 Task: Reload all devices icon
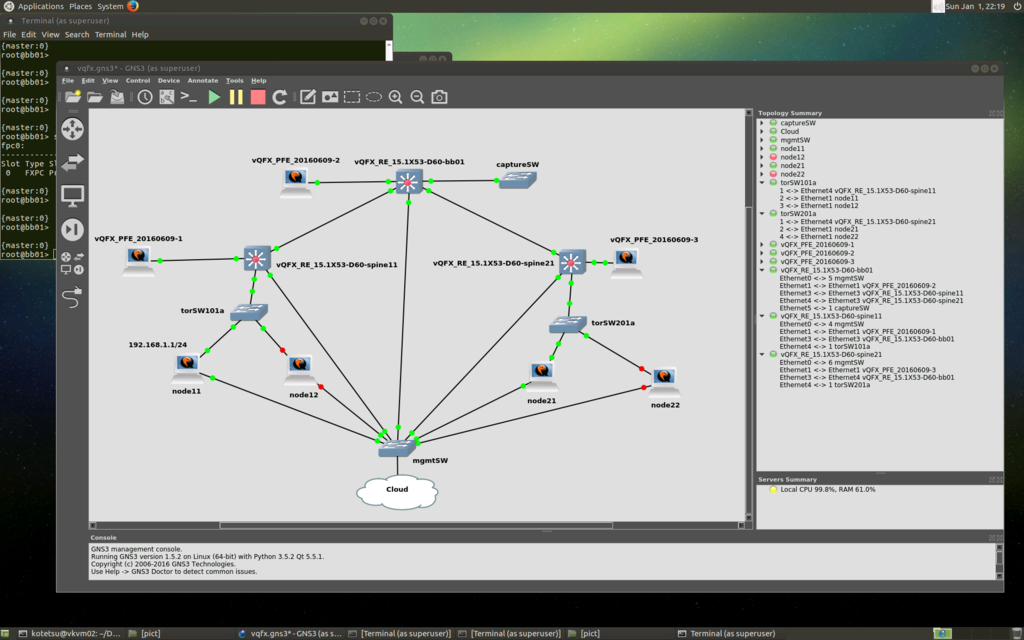pos(280,97)
